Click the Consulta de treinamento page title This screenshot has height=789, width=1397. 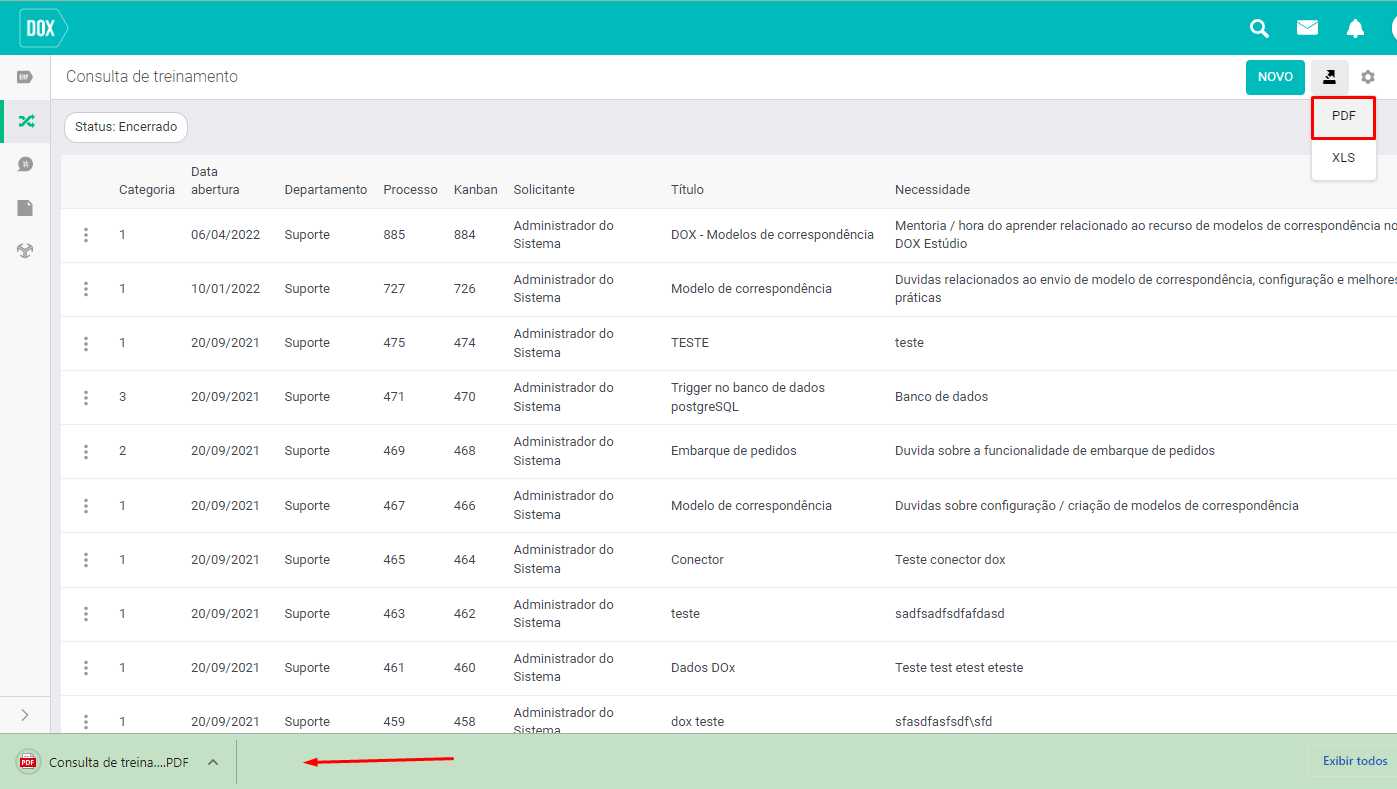(152, 77)
